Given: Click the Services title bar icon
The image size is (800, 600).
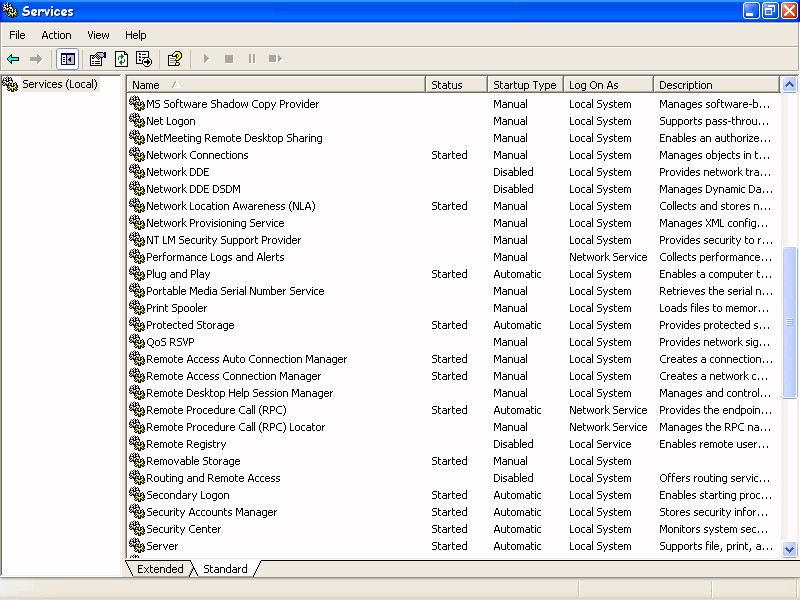Looking at the screenshot, I should (x=10, y=11).
